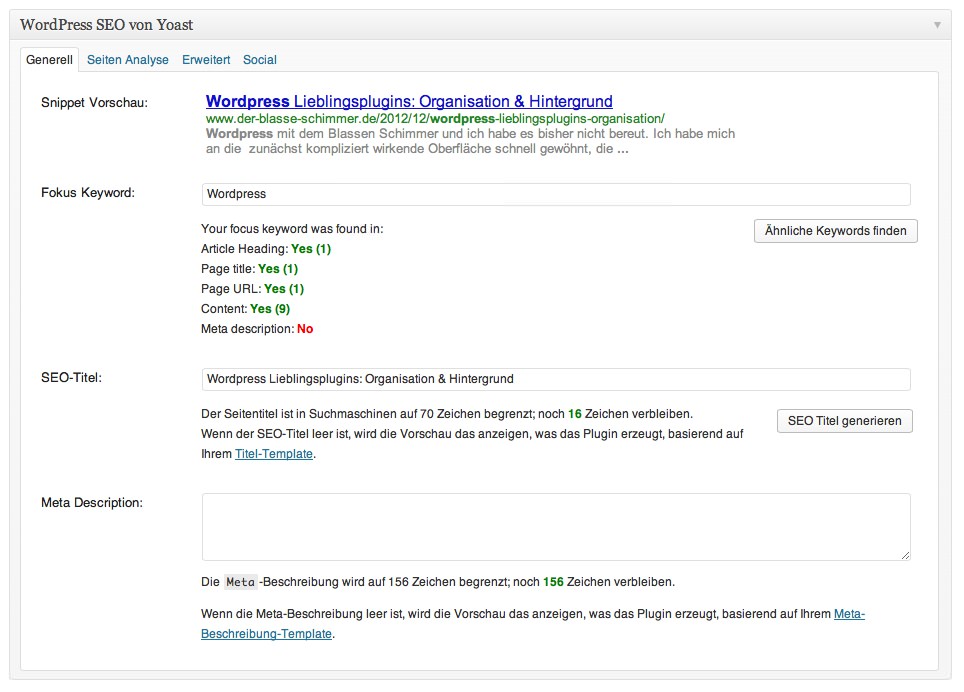Click the Fokus Keyword input field
The width and height of the screenshot is (964, 692).
(x=556, y=194)
